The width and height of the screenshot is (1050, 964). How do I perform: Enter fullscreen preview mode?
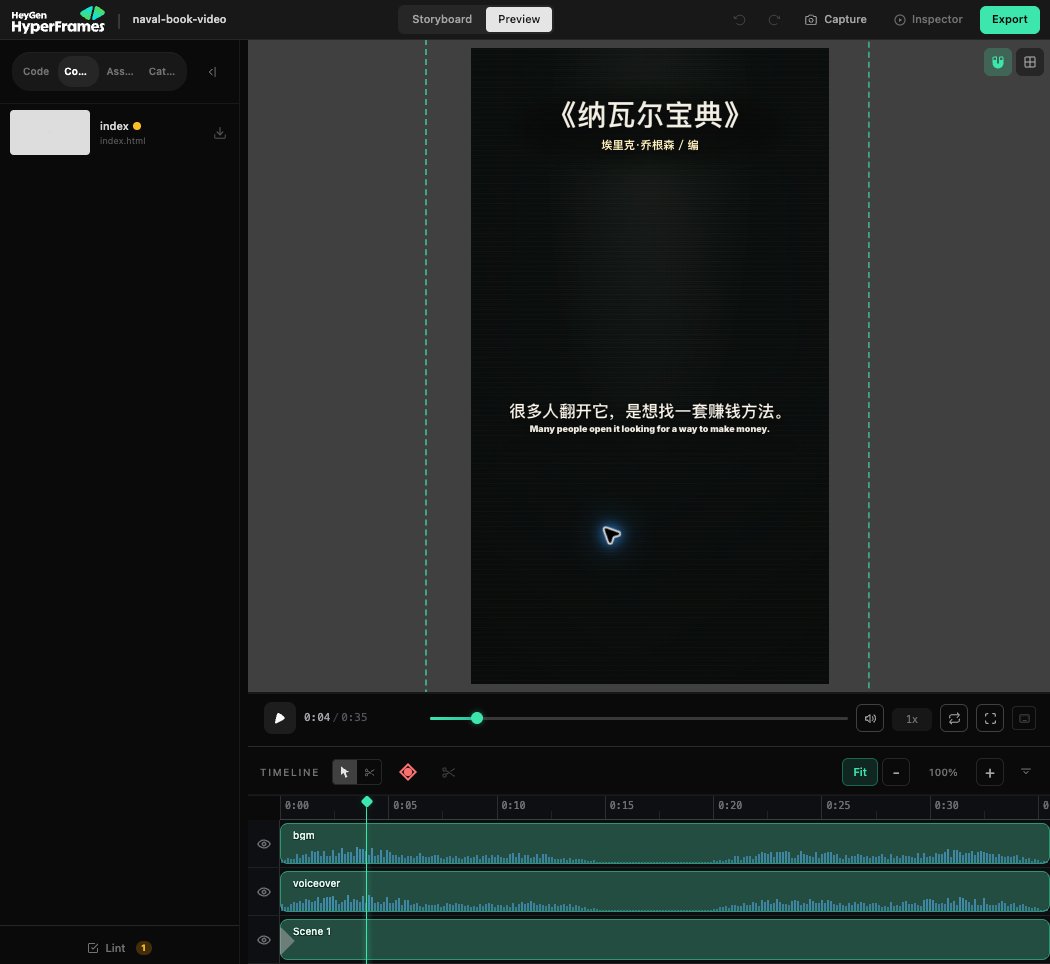[990, 718]
